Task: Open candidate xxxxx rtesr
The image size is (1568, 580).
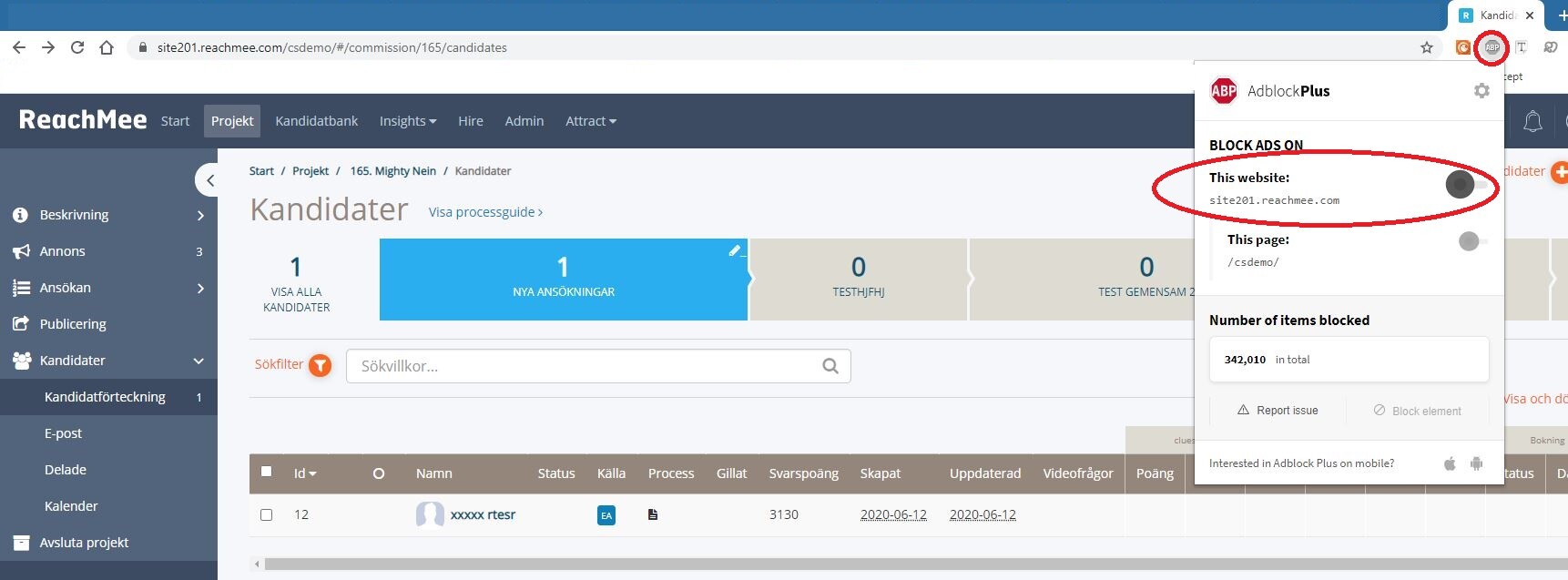Action: pyautogui.click(x=483, y=514)
